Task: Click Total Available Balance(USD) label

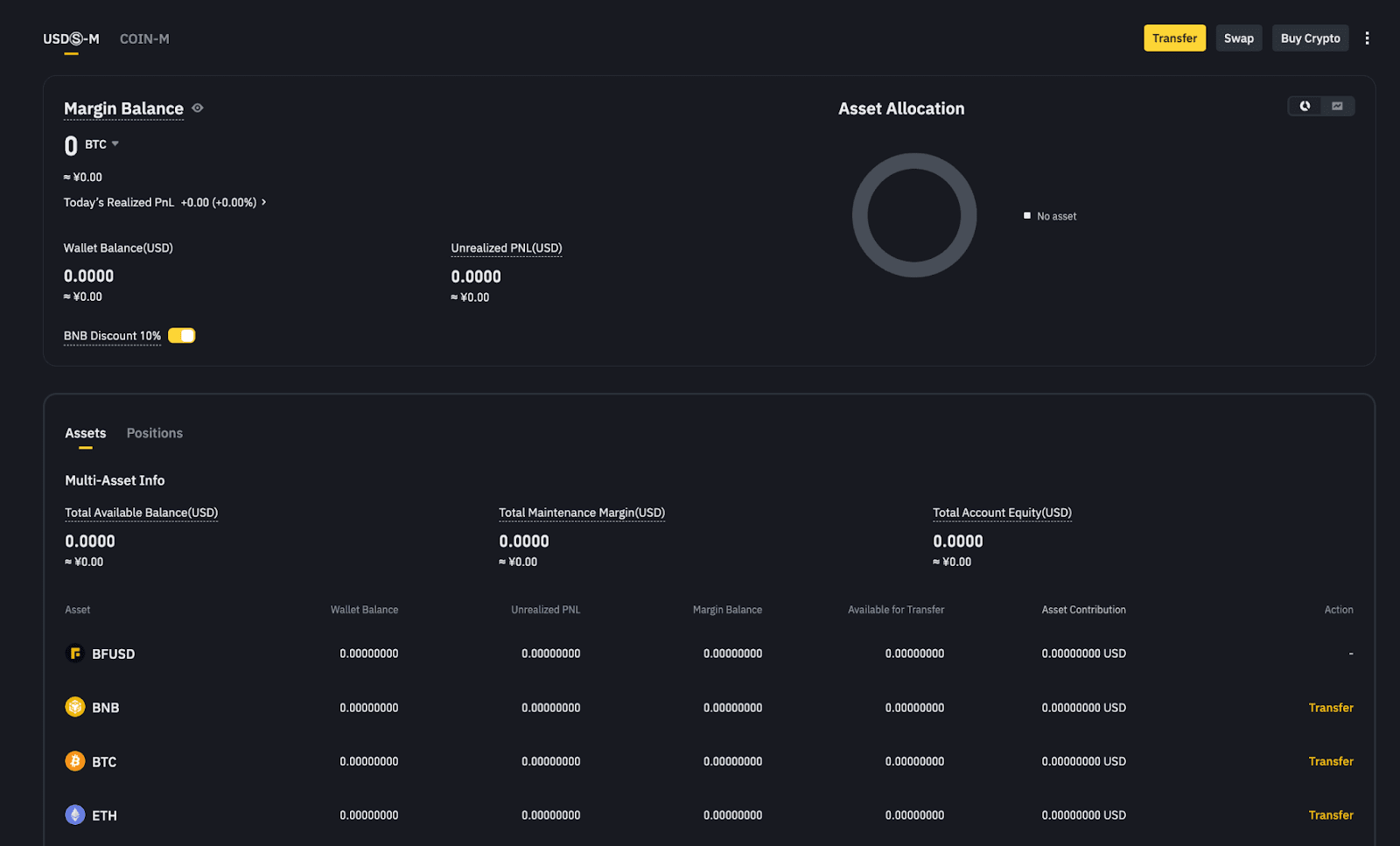Action: pyautogui.click(x=142, y=513)
